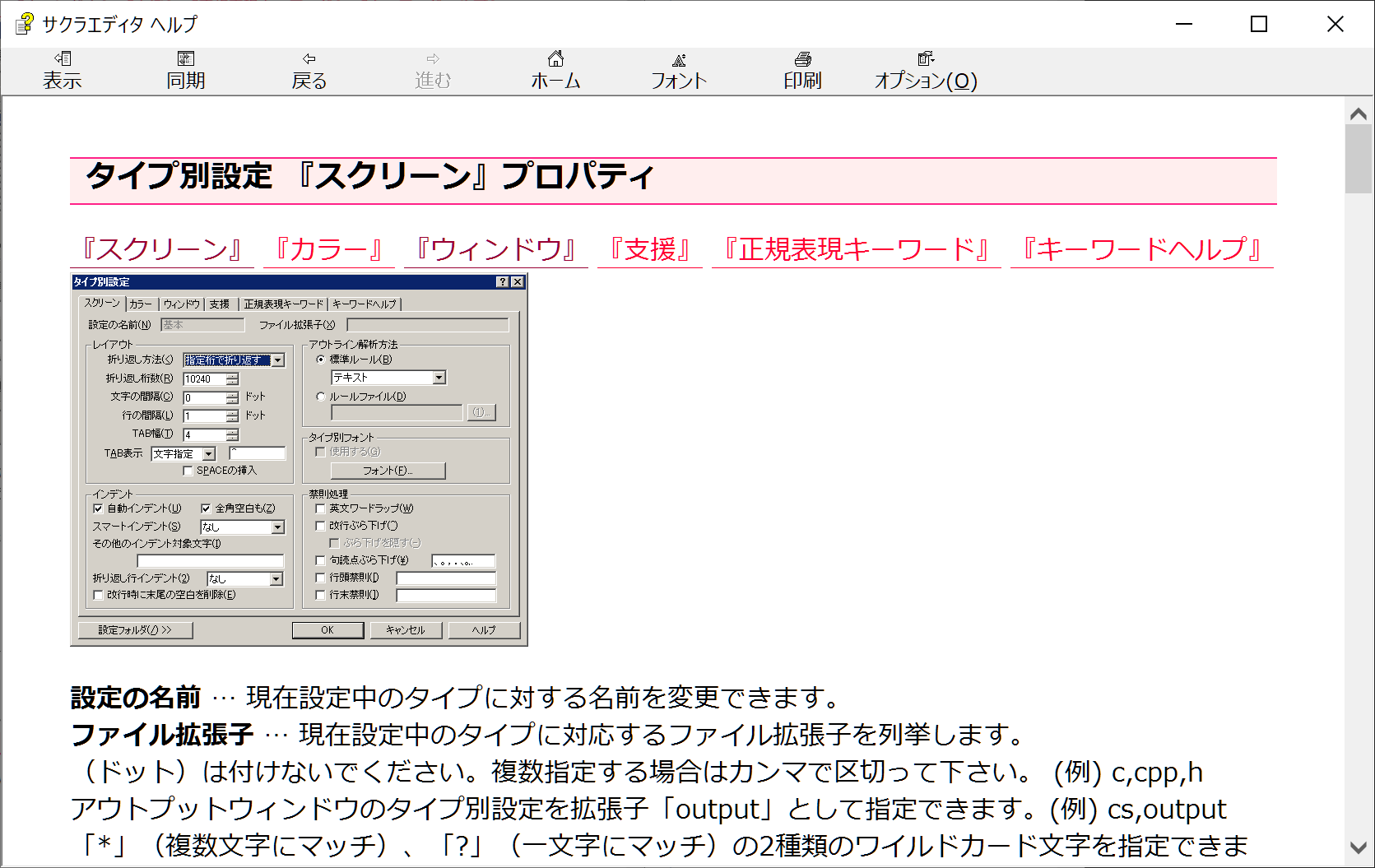Toggle 改行時に末尾の空白を削除(E) checkbox
Image resolution: width=1375 pixels, height=868 pixels.
98,595
